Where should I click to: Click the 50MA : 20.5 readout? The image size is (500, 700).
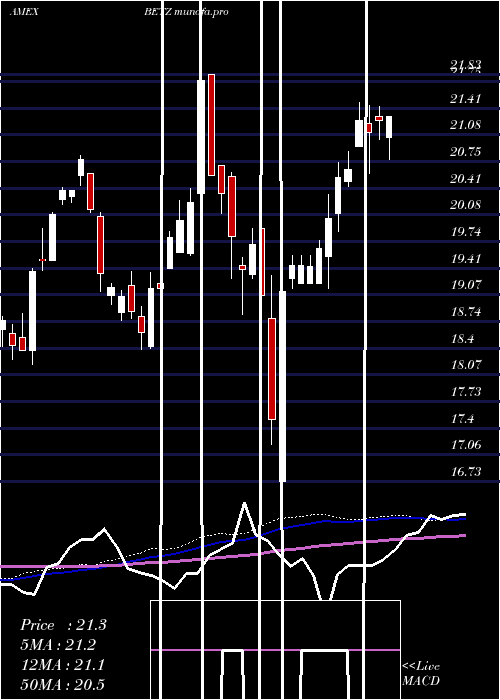(x=63, y=684)
